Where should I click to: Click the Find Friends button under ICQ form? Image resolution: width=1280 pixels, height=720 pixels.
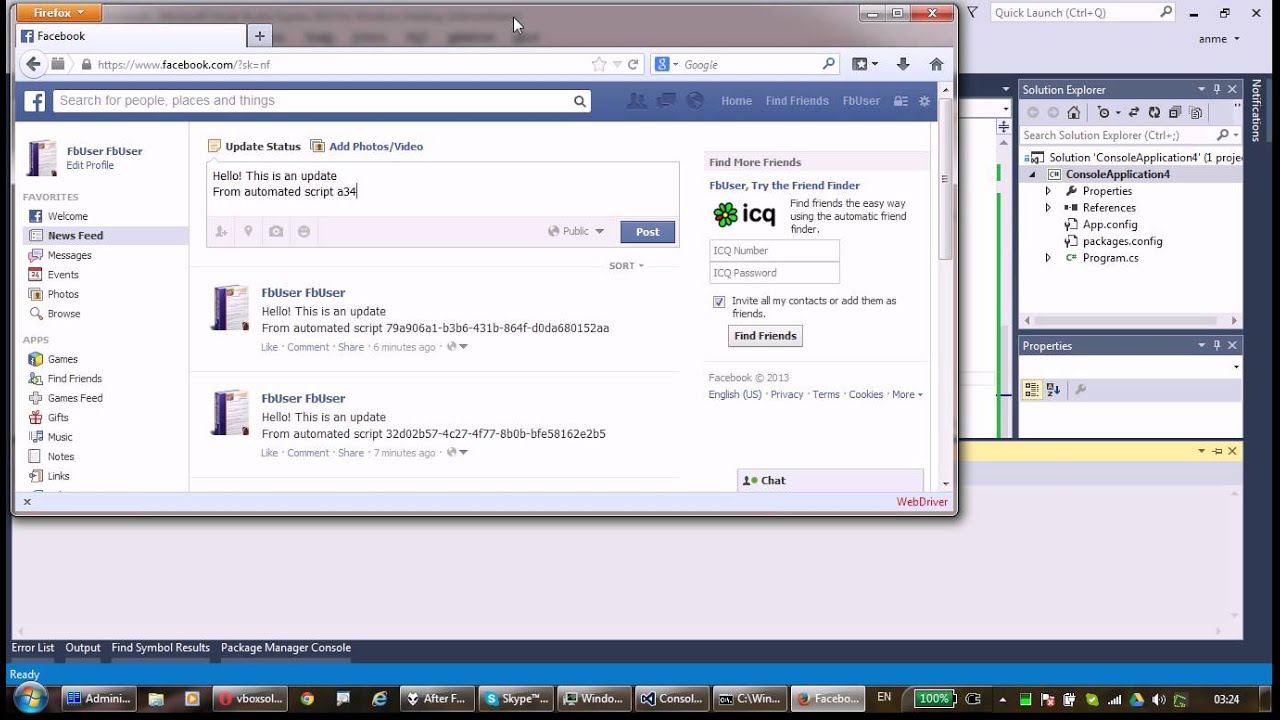765,336
